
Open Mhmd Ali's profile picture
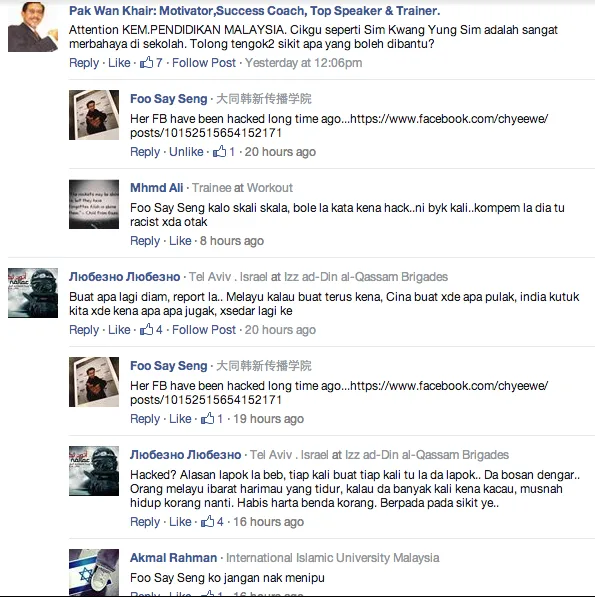pos(94,204)
